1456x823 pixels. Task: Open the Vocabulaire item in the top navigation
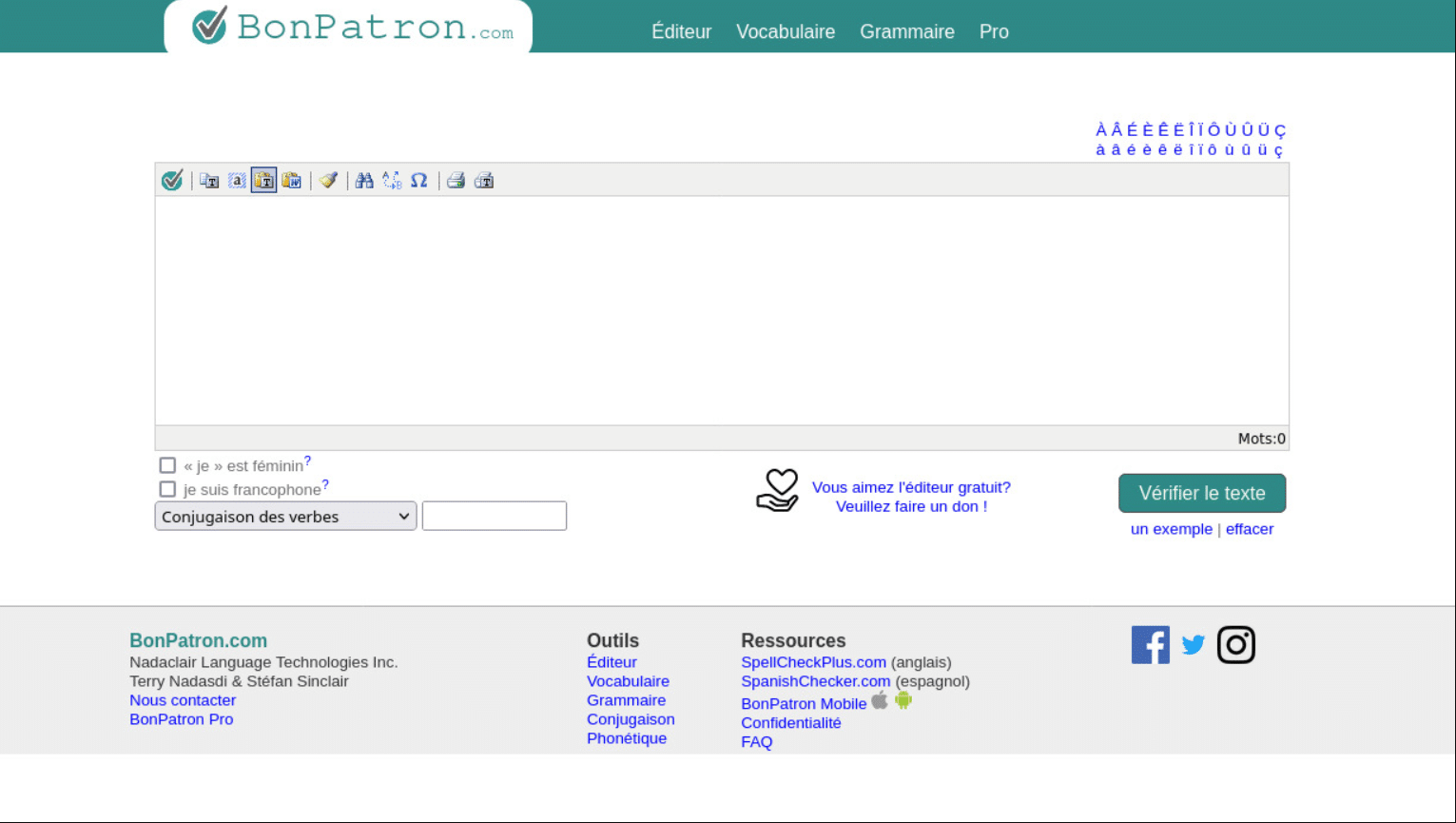(786, 31)
